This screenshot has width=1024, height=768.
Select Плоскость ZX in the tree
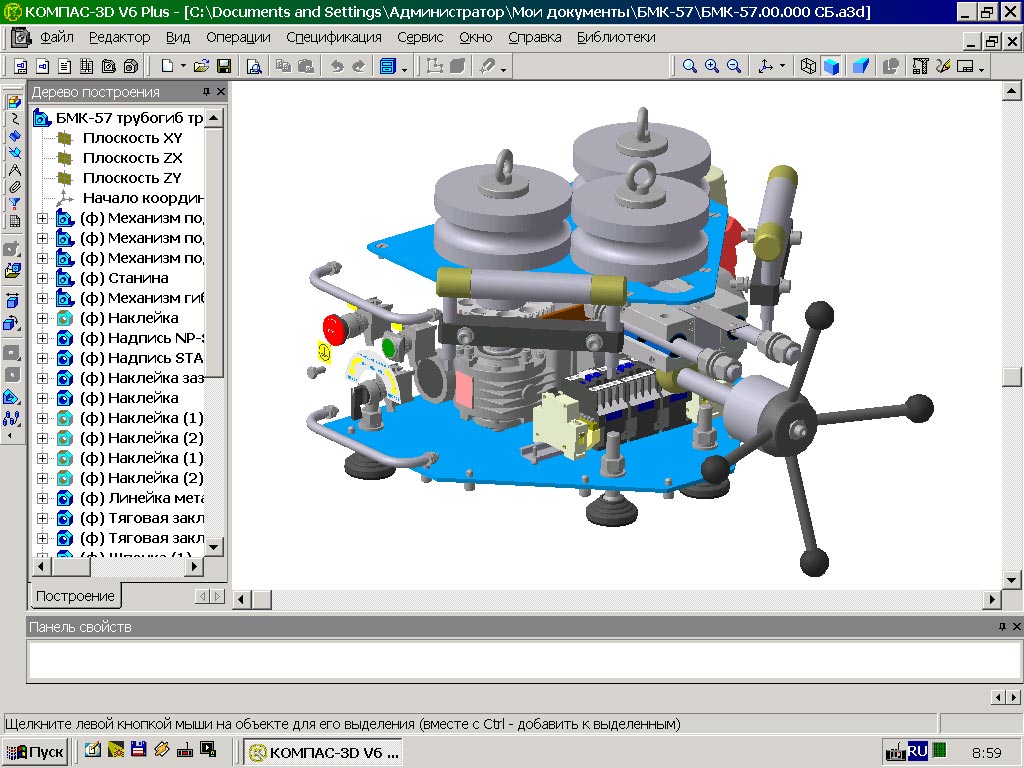click(x=132, y=158)
